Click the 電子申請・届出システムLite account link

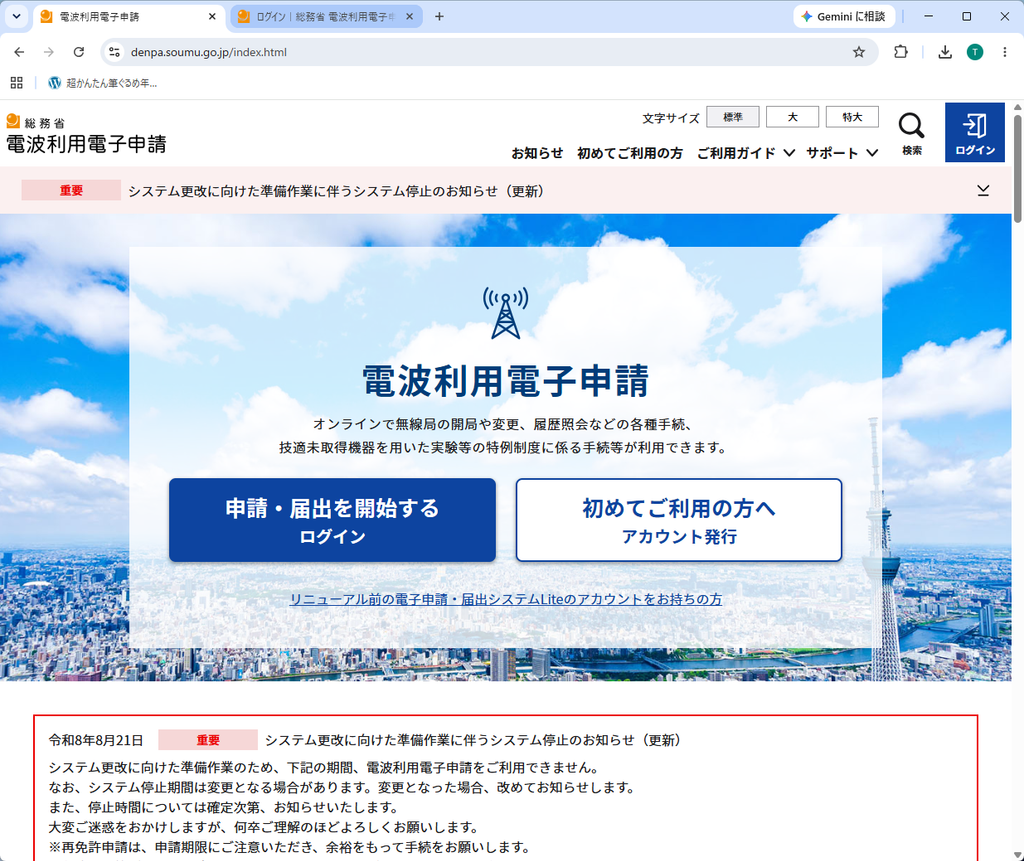[x=505, y=599]
